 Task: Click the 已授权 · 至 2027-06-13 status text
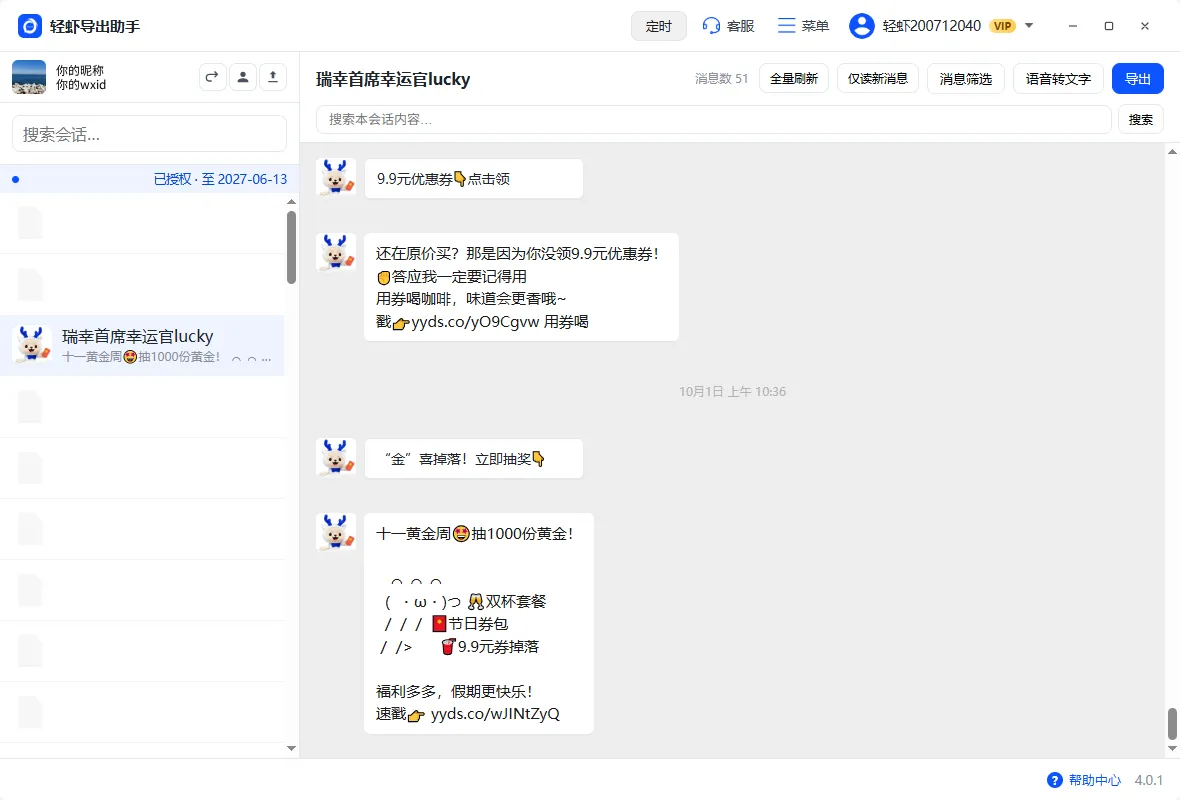tap(220, 179)
